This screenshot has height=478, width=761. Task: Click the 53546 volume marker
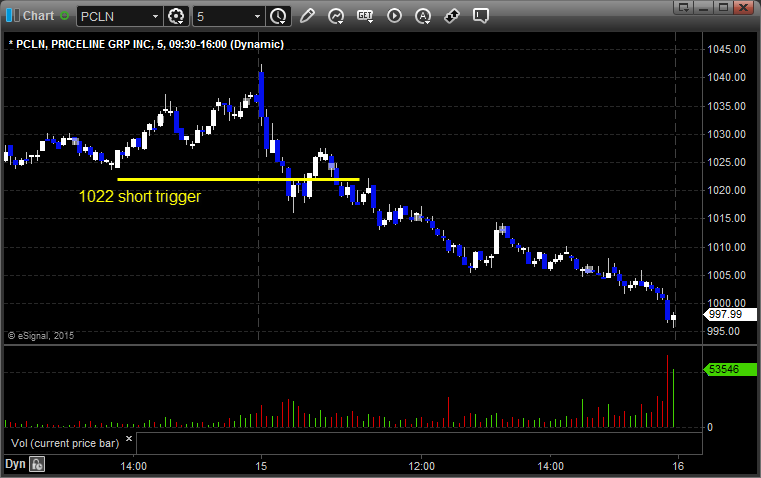tap(729, 369)
